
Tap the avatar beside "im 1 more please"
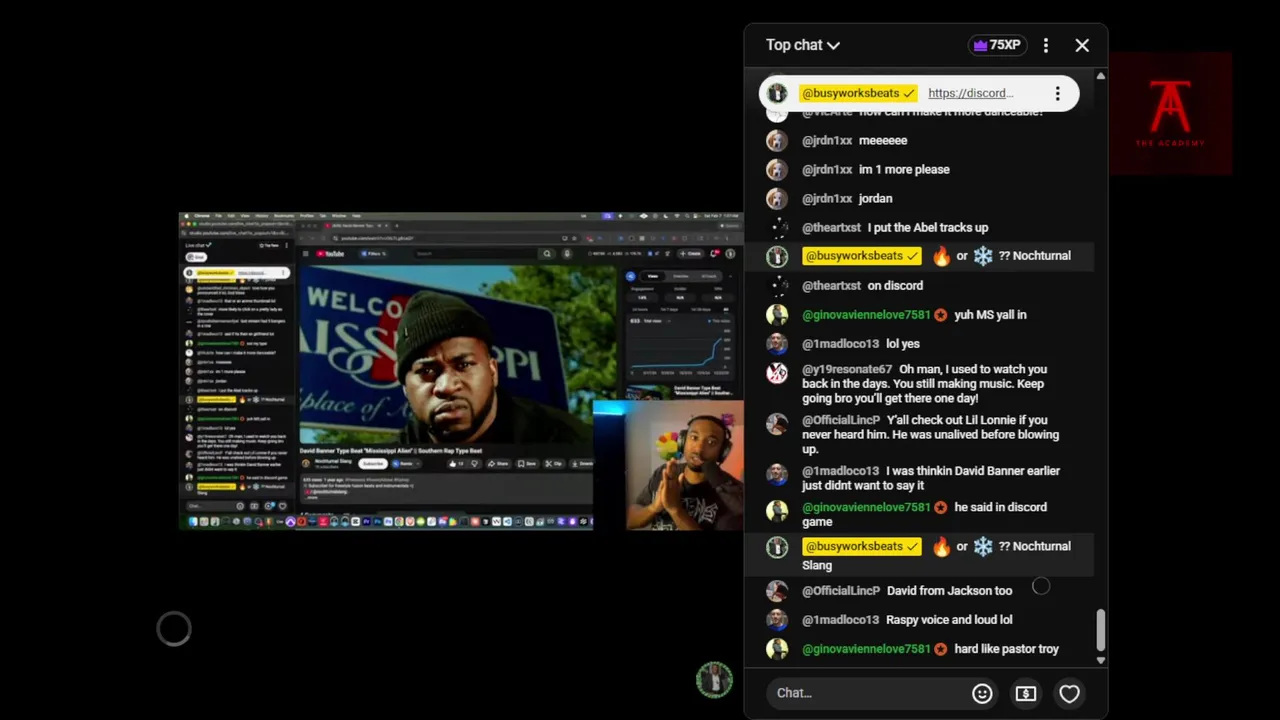[x=777, y=170]
